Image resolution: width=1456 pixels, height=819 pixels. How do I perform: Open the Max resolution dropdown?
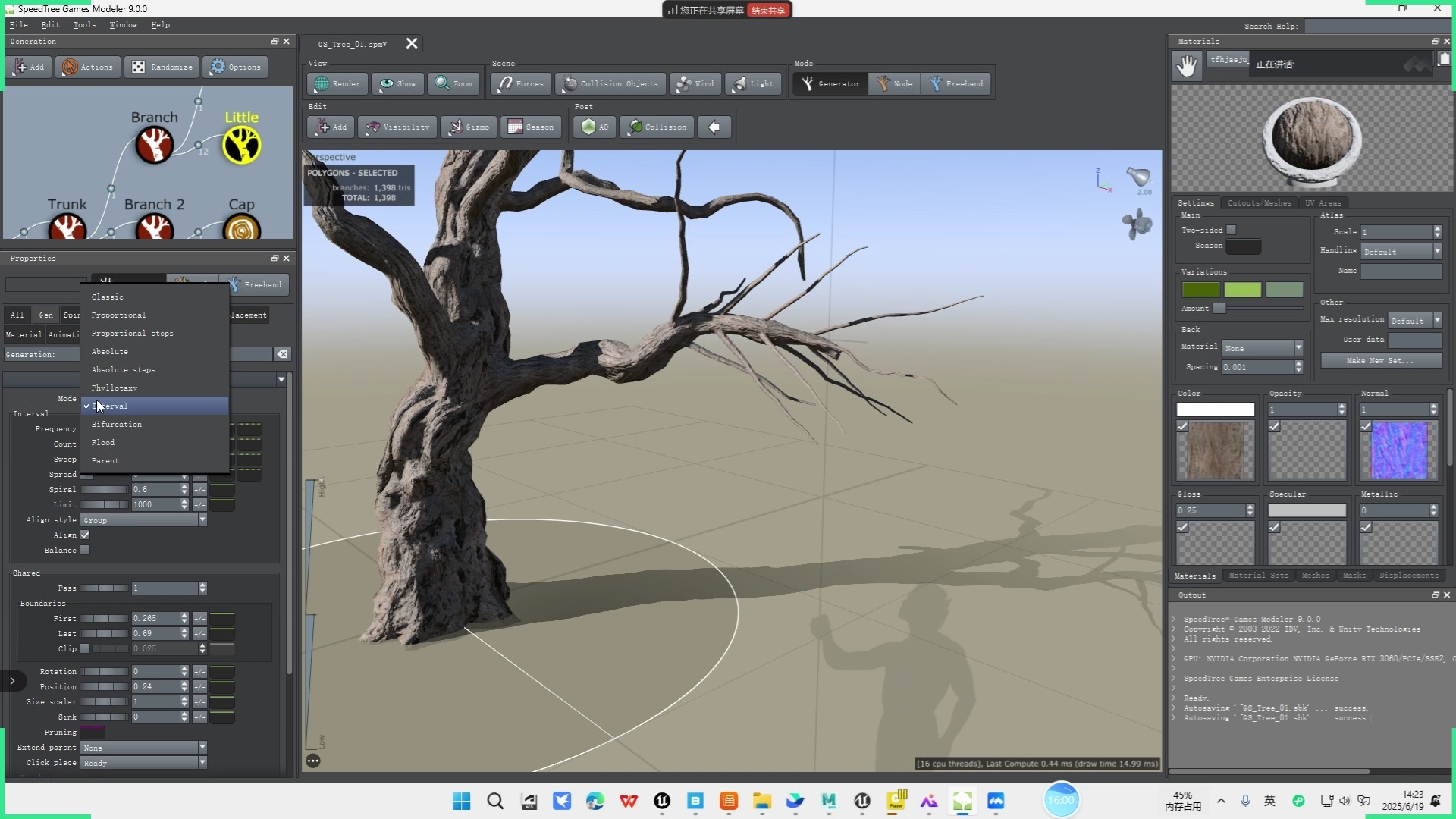[1414, 321]
